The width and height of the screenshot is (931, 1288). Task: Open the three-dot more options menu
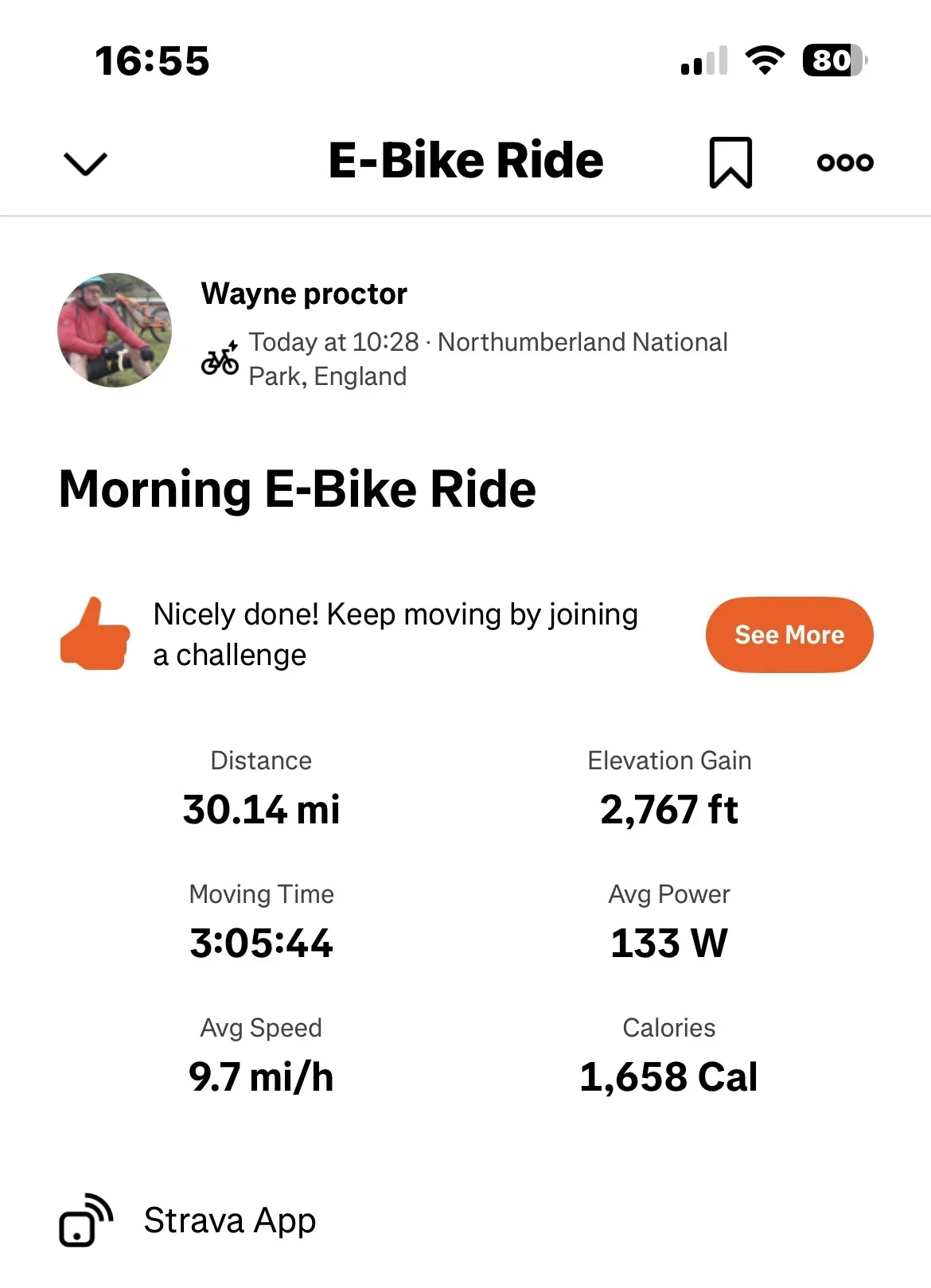click(845, 162)
